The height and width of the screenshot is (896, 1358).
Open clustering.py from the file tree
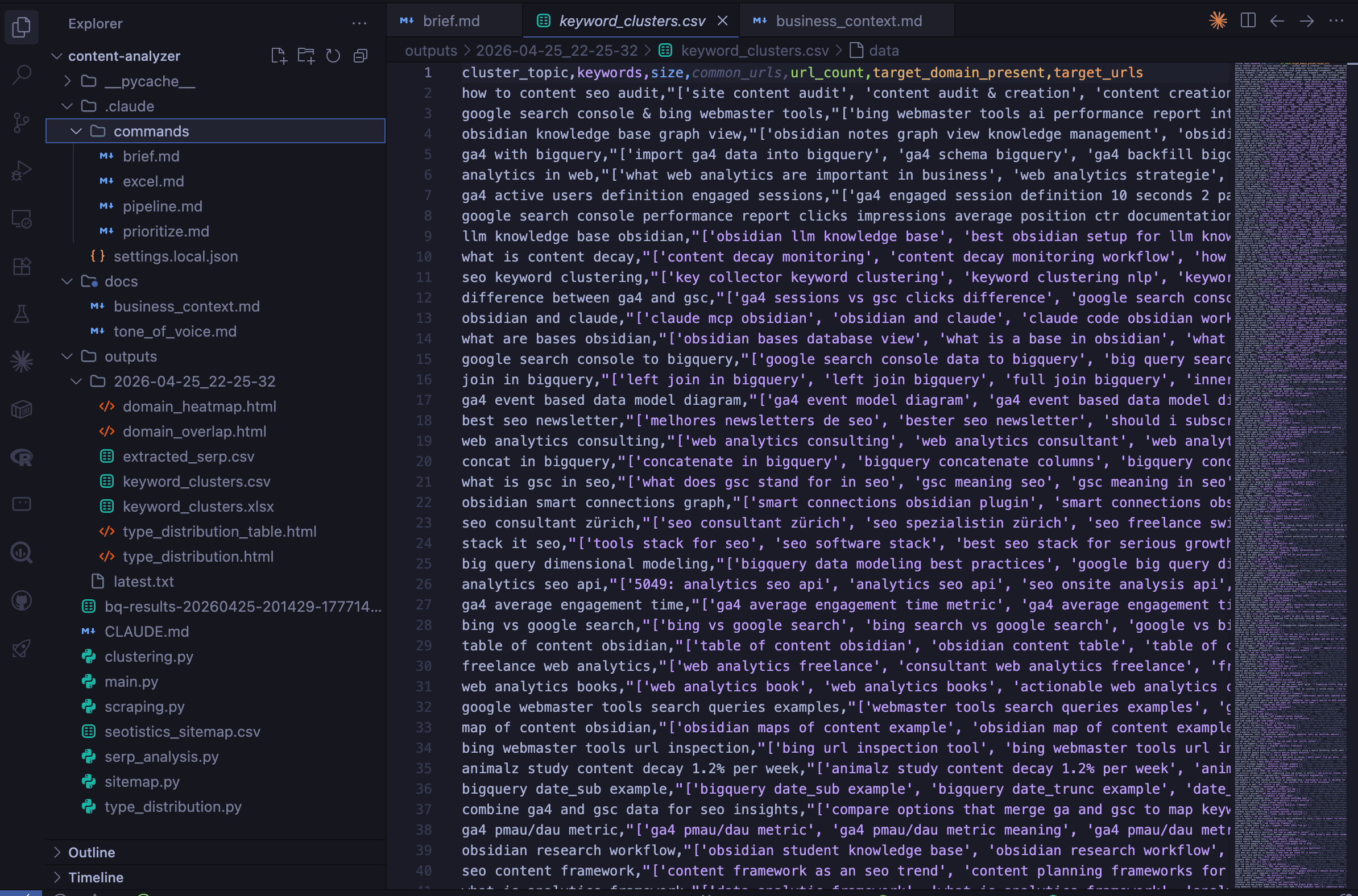(x=148, y=657)
